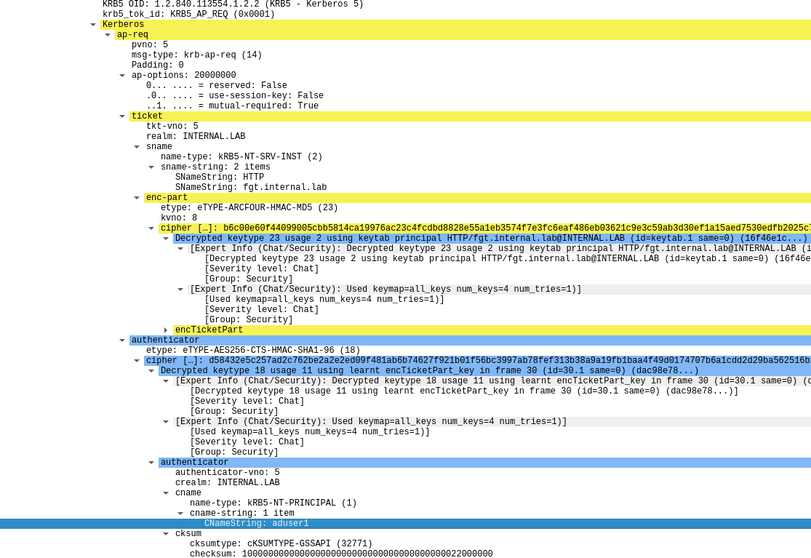
Task: Click the cksum label text
Action: pos(188,534)
